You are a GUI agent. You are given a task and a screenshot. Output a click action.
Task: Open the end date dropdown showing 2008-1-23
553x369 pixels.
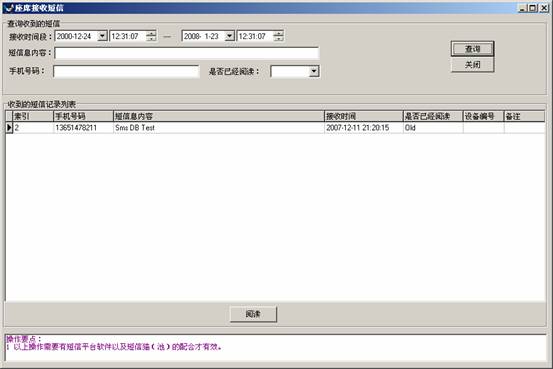[x=229, y=36]
